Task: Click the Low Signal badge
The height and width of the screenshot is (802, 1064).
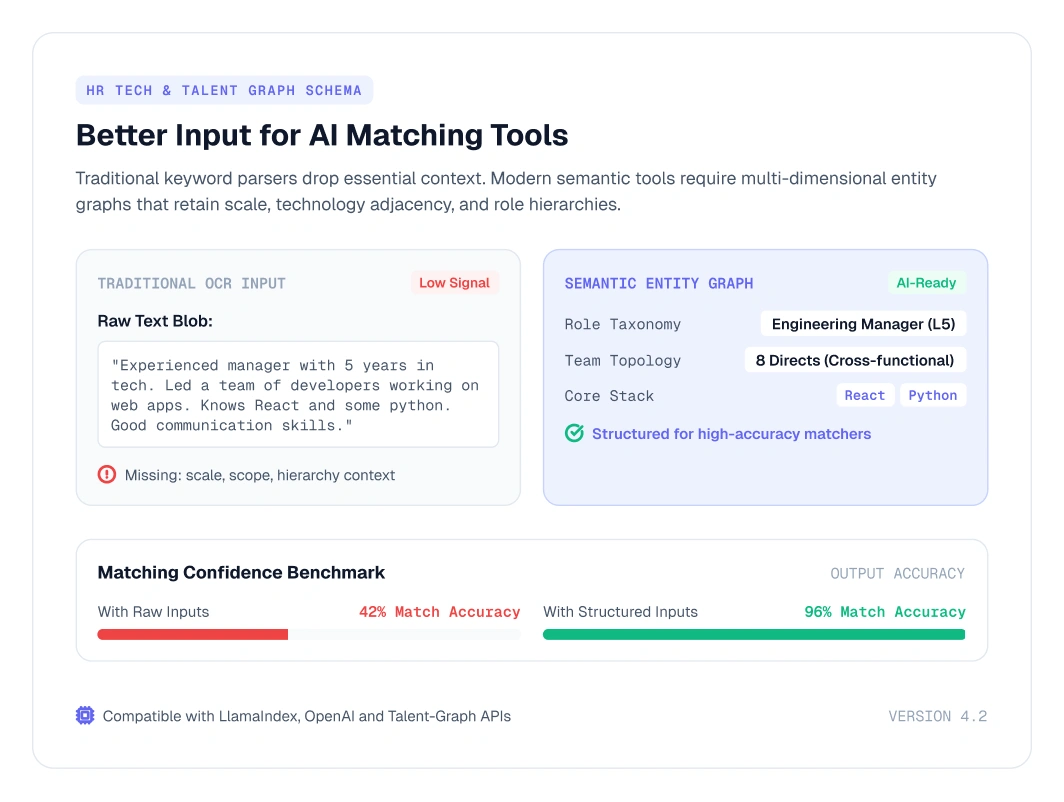Action: [x=454, y=283]
